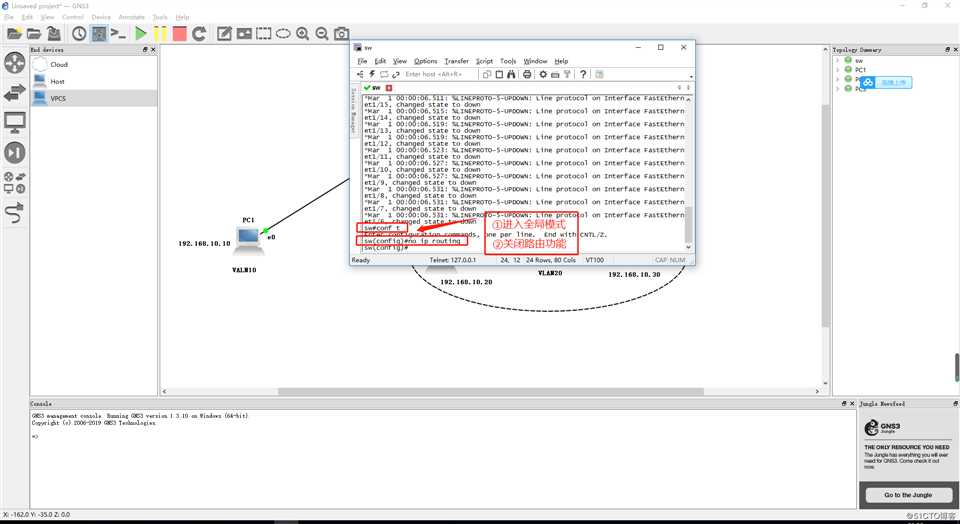Open GNS3 Annotate menu
960x524 pixels.
(132, 17)
